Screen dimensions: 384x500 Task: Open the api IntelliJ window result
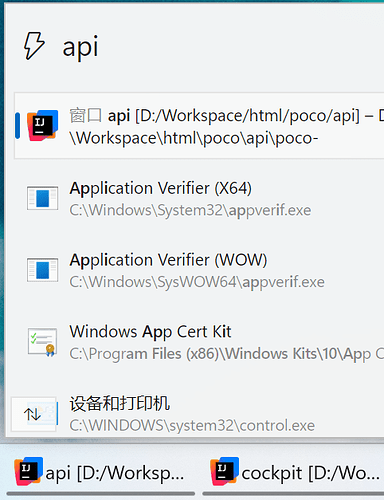[x=199, y=126]
